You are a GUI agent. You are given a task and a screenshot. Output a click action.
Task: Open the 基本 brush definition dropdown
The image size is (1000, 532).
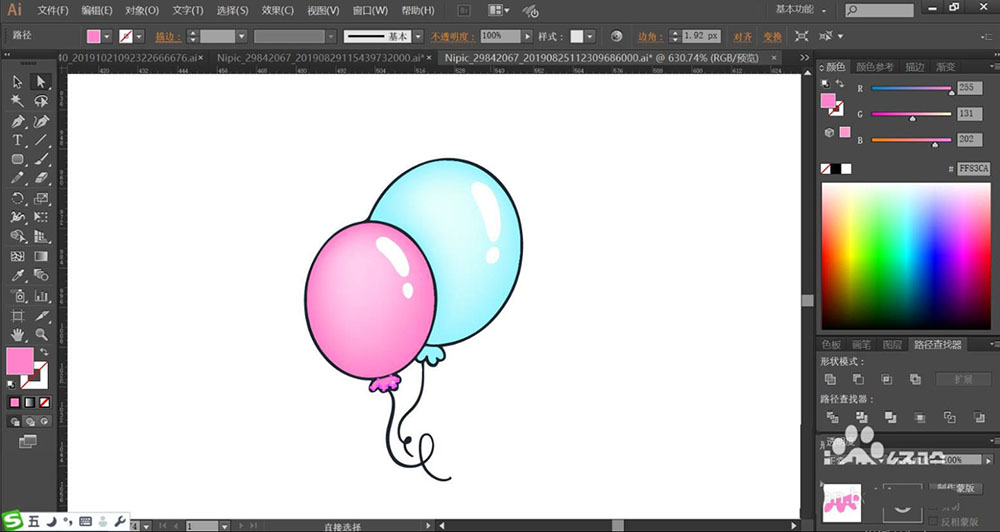(x=418, y=36)
